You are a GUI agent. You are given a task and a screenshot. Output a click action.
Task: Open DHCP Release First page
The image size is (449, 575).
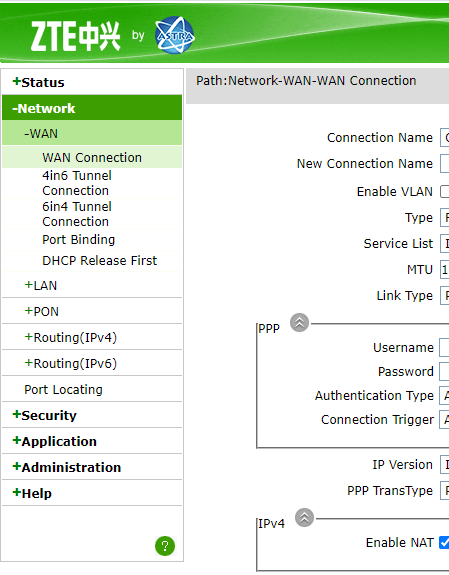[99, 260]
